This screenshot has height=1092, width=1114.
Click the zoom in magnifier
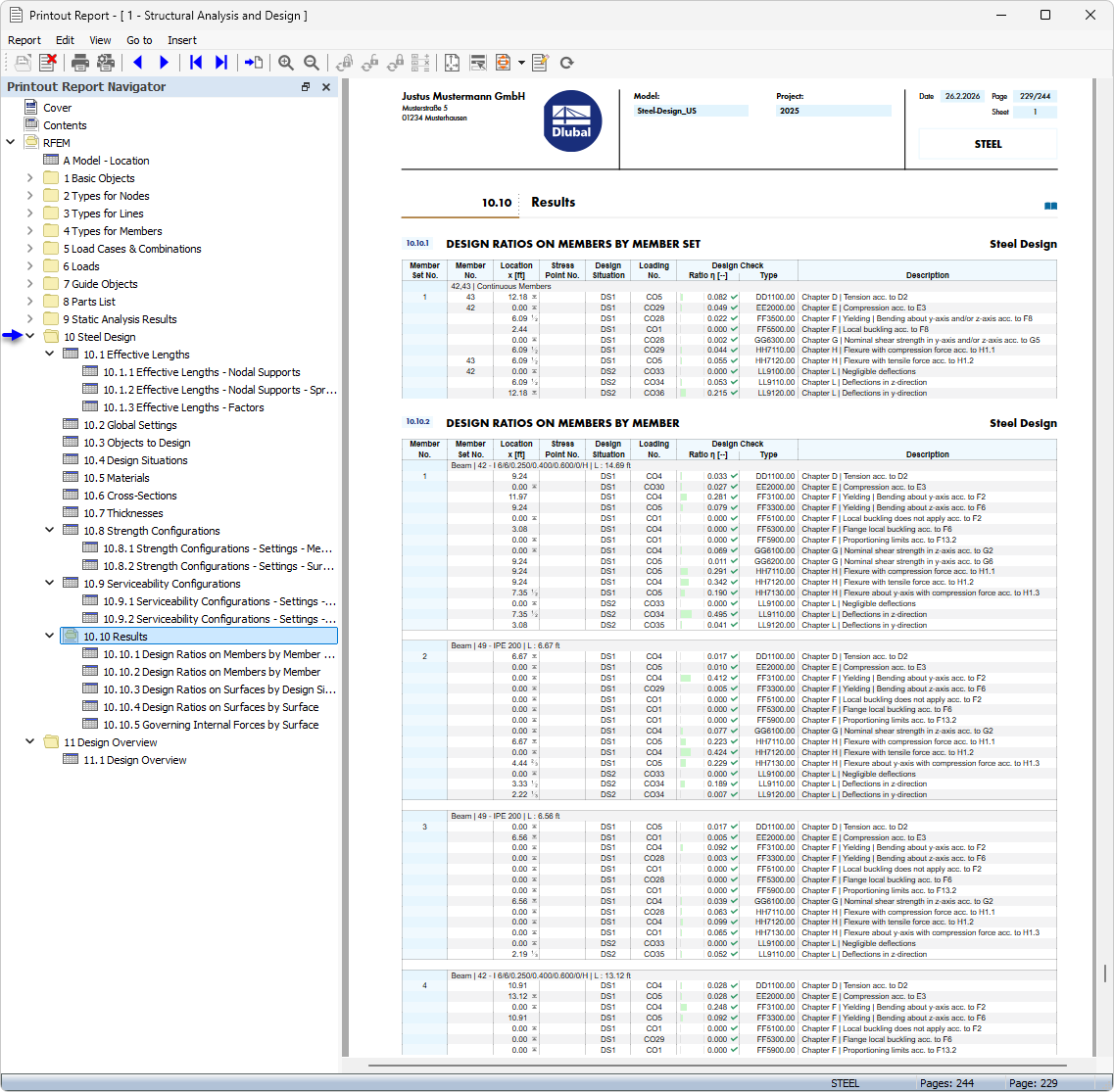coord(285,63)
